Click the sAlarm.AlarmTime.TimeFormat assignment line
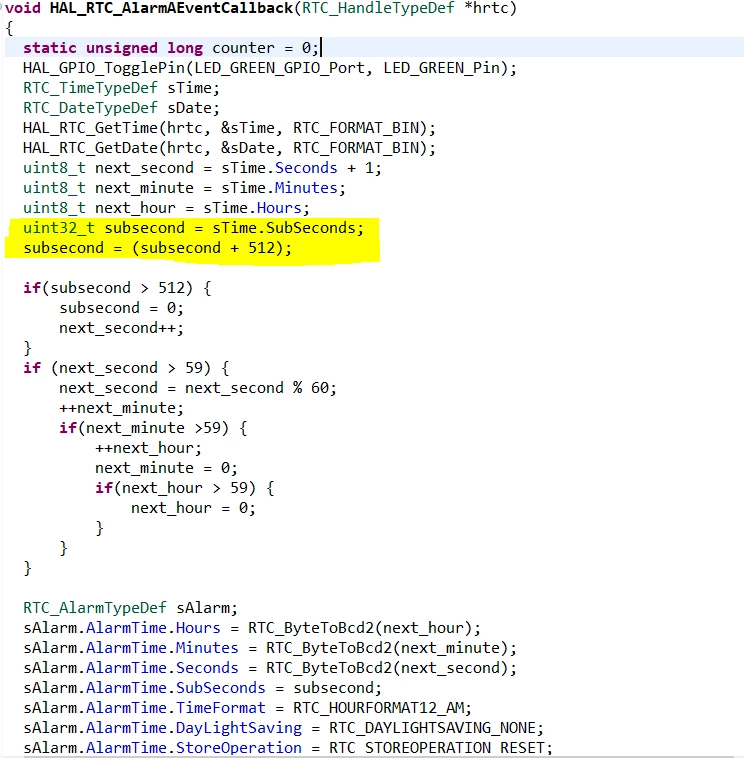This screenshot has width=744, height=758. (x=248, y=708)
